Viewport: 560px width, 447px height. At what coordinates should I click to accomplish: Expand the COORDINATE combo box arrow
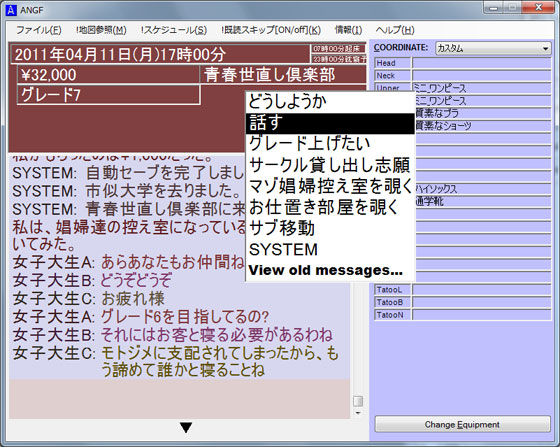click(545, 49)
